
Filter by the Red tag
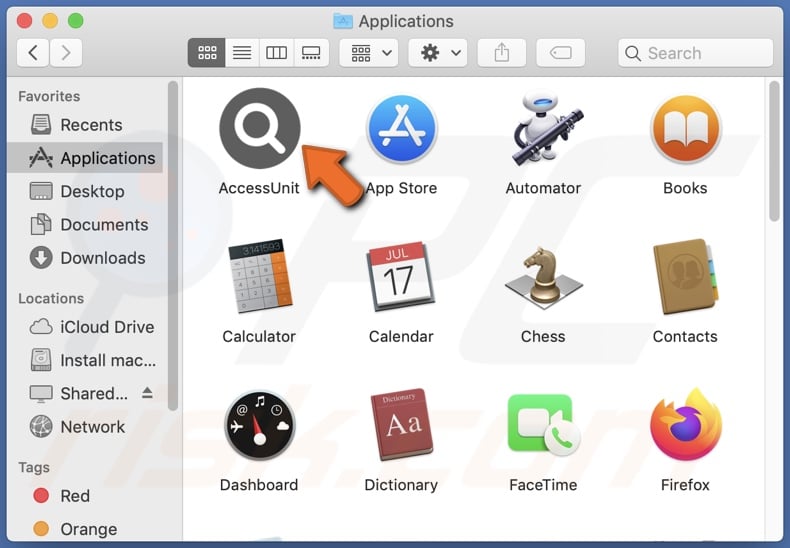(x=86, y=496)
